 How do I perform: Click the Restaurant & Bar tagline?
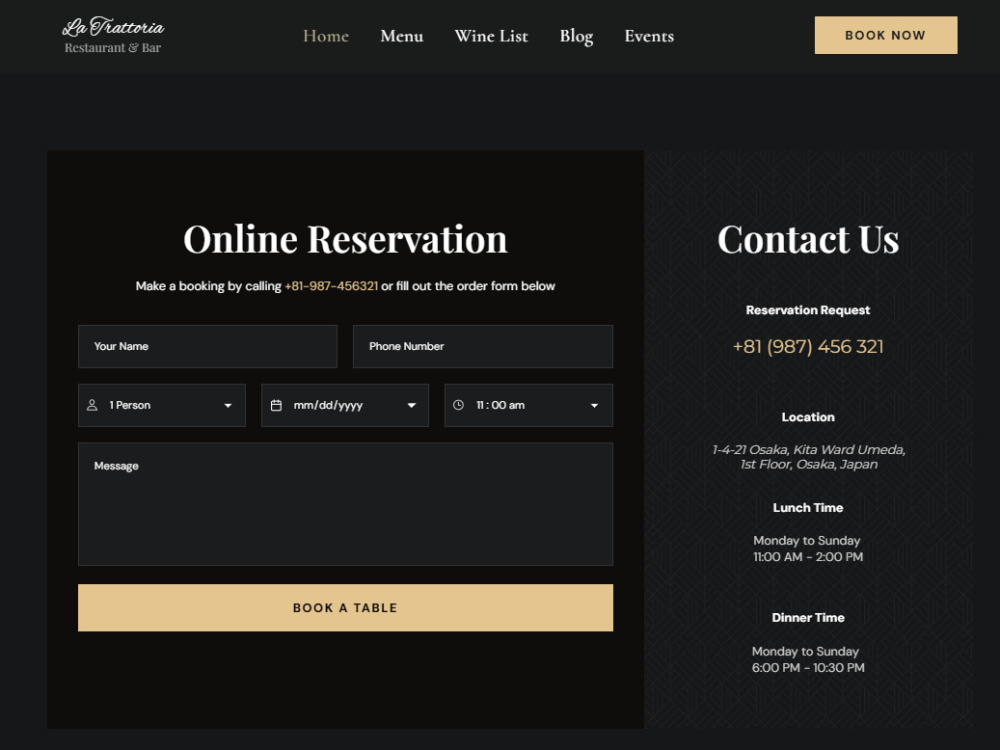113,48
